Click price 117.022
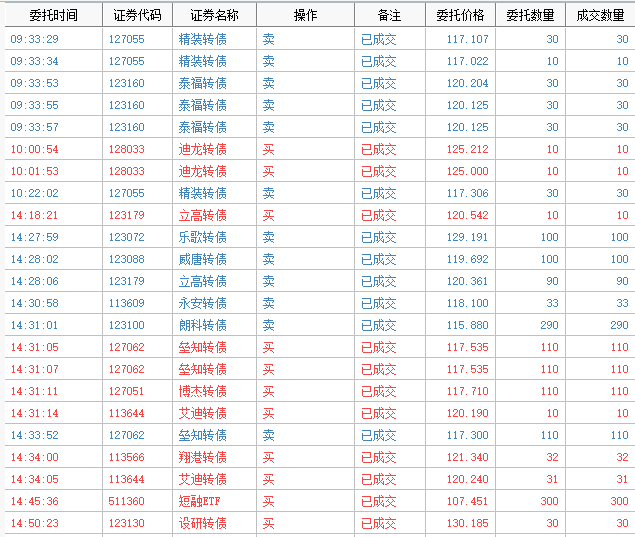This screenshot has height=537, width=635. coord(468,61)
